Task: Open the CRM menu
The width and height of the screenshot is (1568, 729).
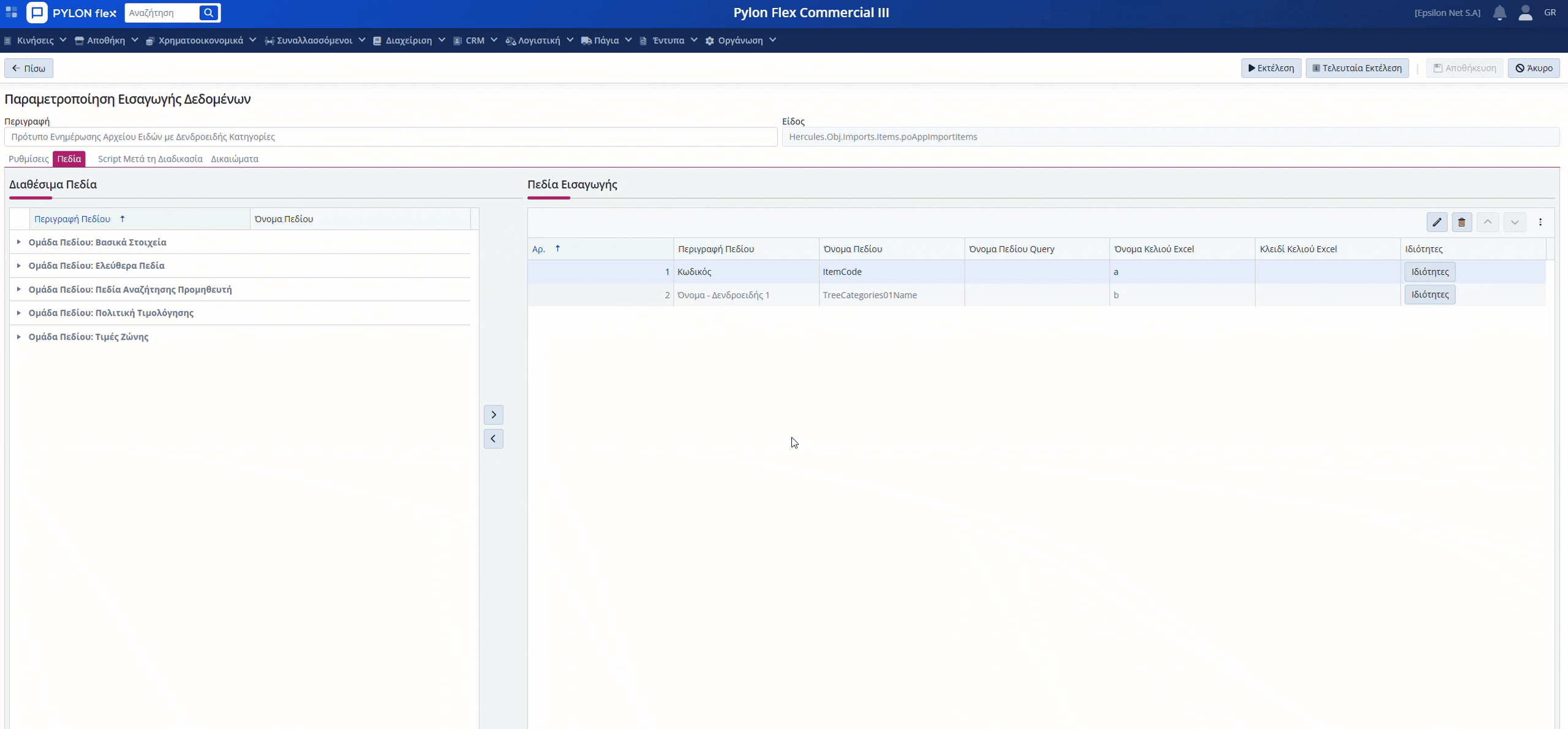Action: point(475,40)
